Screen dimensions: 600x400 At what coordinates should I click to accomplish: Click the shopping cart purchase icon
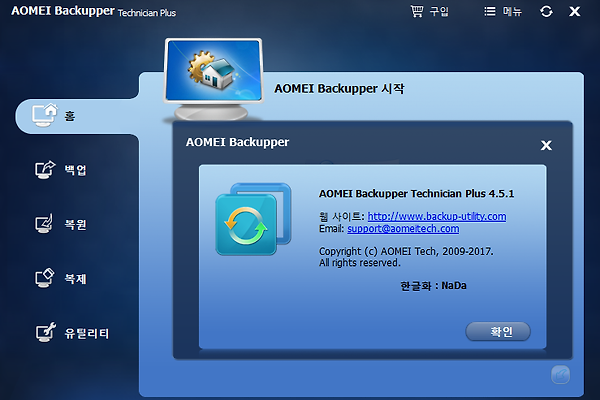417,11
